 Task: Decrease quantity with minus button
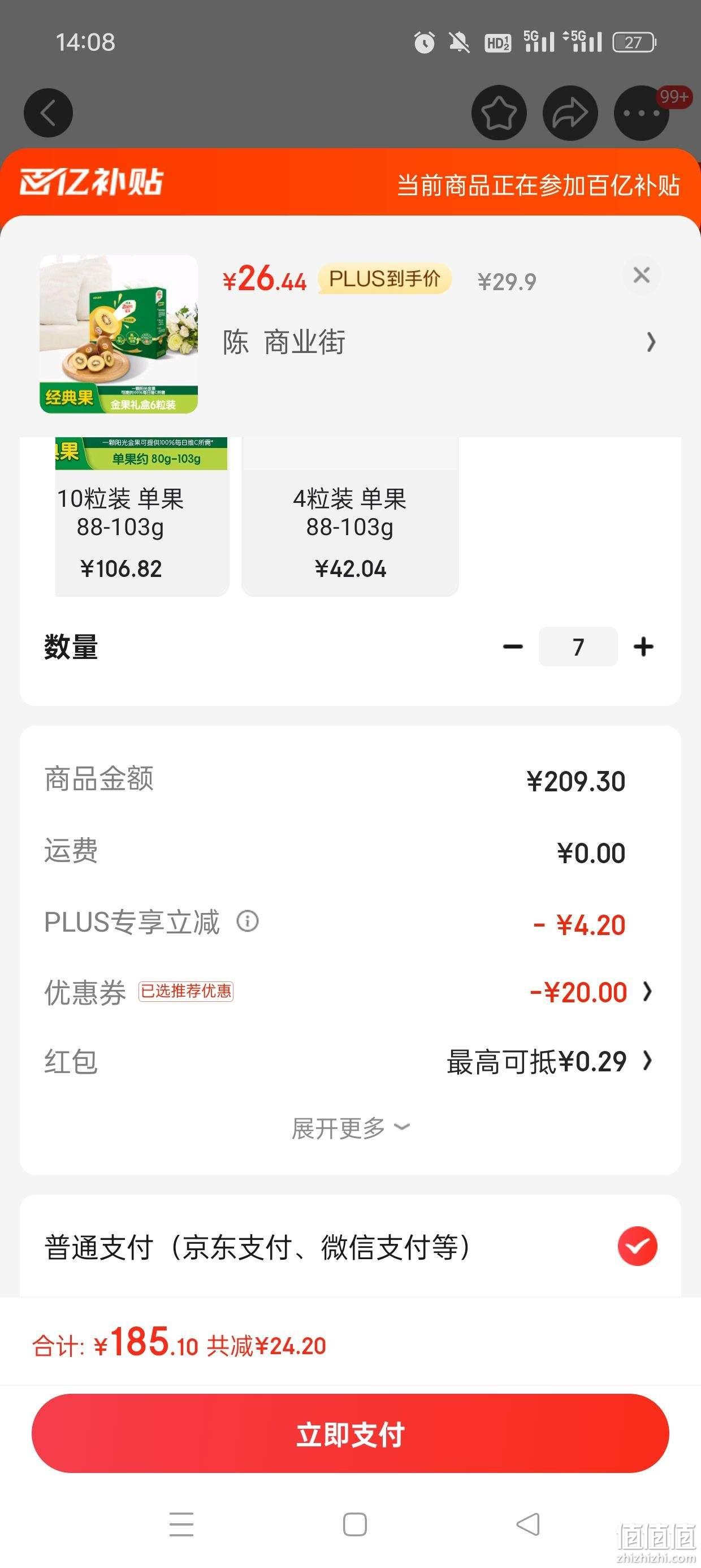coord(513,647)
